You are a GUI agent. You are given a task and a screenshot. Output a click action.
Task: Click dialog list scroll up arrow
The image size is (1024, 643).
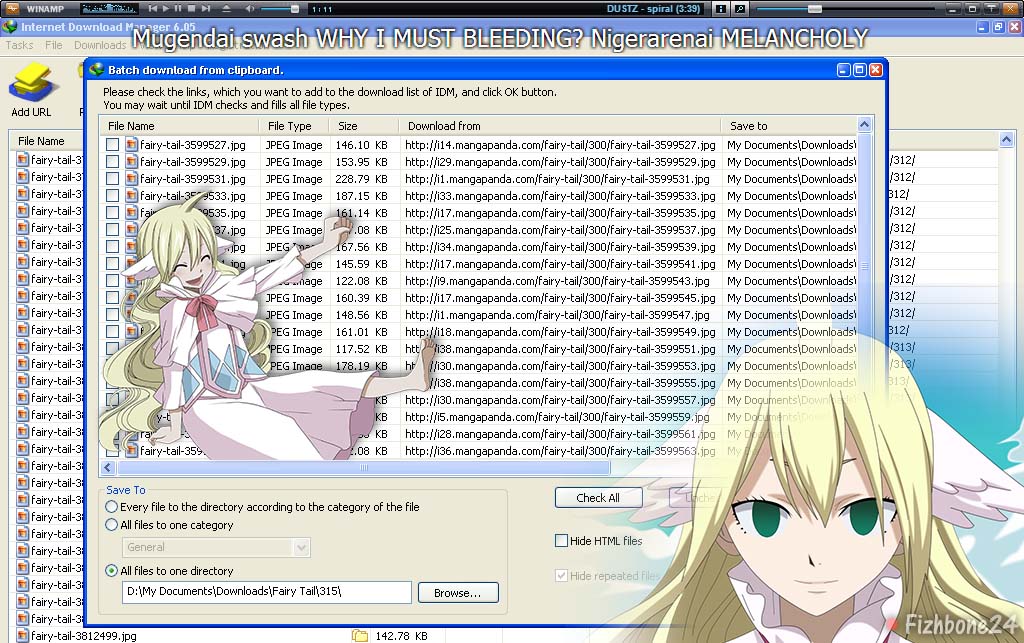(865, 125)
